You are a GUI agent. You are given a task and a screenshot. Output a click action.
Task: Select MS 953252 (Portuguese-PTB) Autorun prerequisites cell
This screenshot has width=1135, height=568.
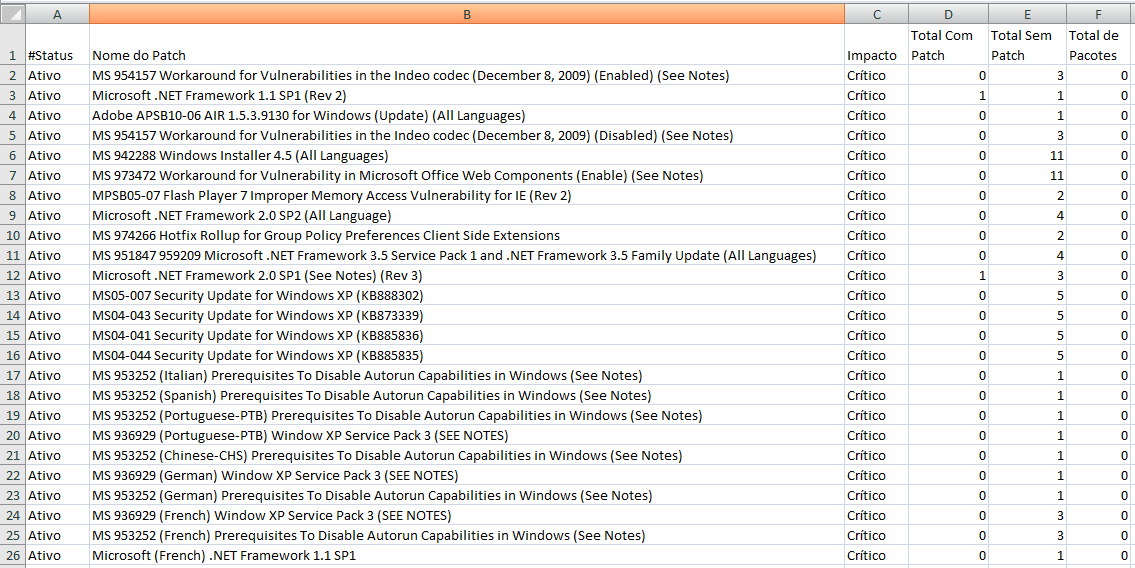[467, 415]
